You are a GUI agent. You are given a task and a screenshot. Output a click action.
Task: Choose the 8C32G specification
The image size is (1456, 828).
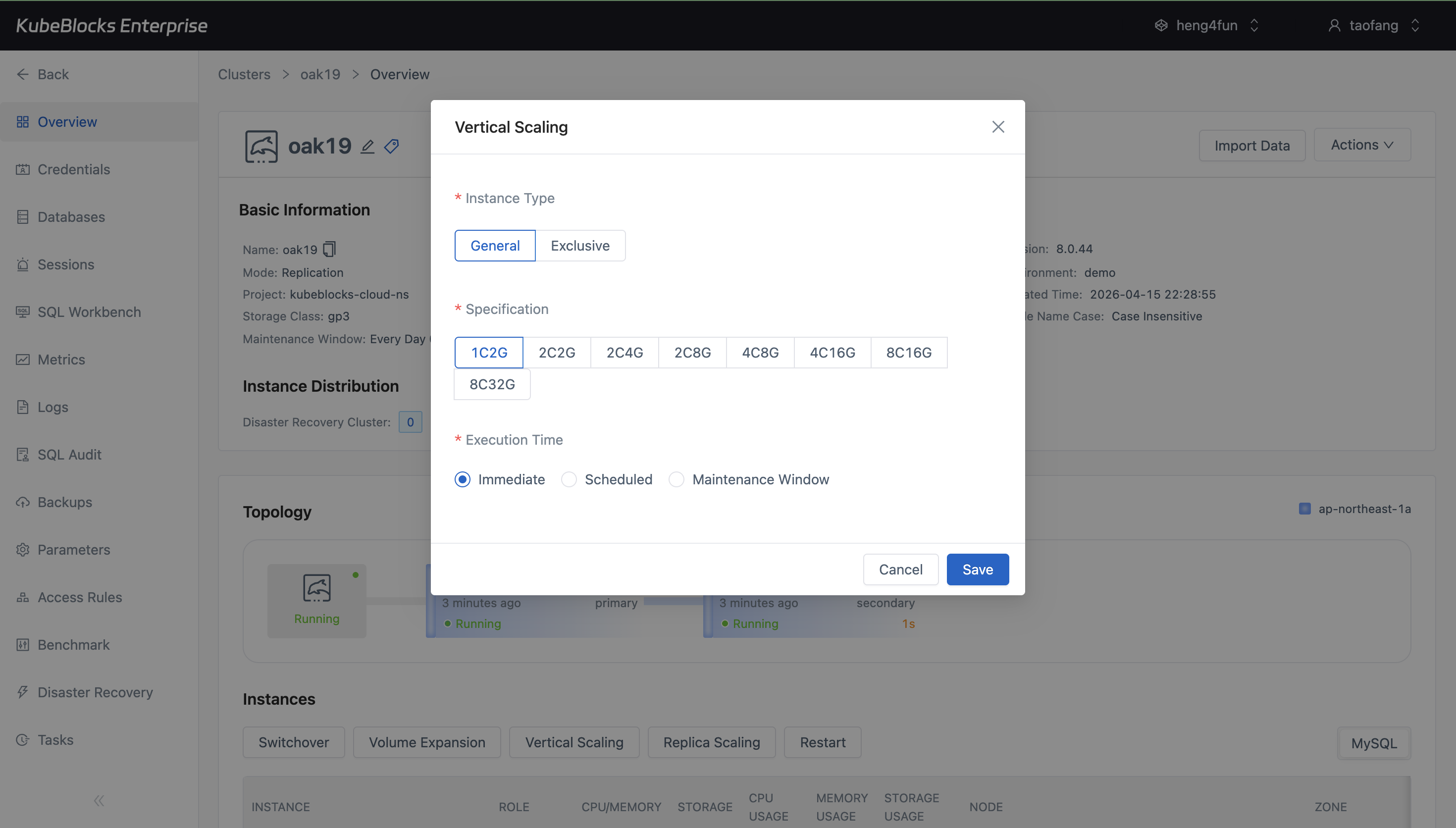tap(492, 384)
